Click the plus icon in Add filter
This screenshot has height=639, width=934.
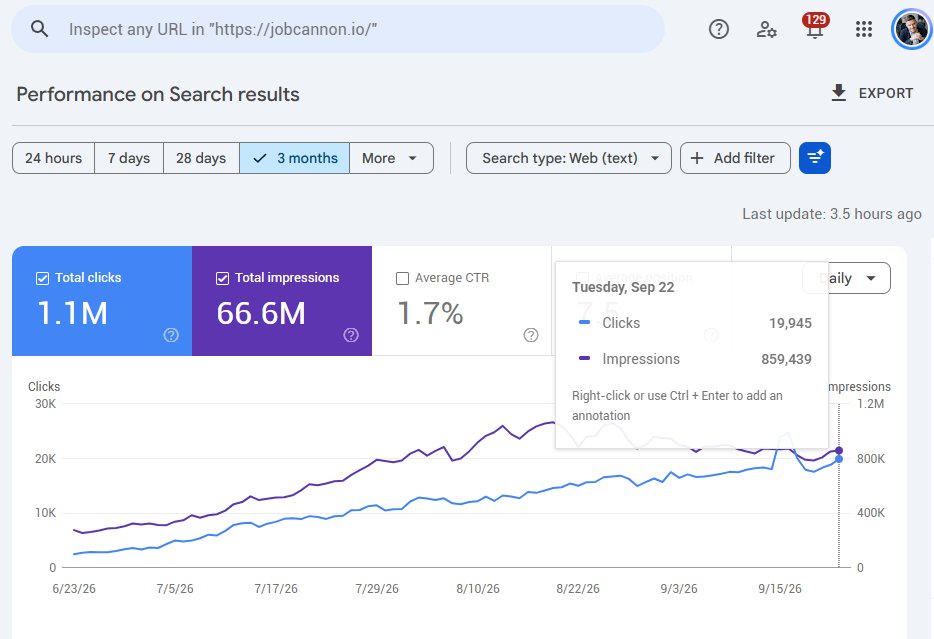click(696, 158)
